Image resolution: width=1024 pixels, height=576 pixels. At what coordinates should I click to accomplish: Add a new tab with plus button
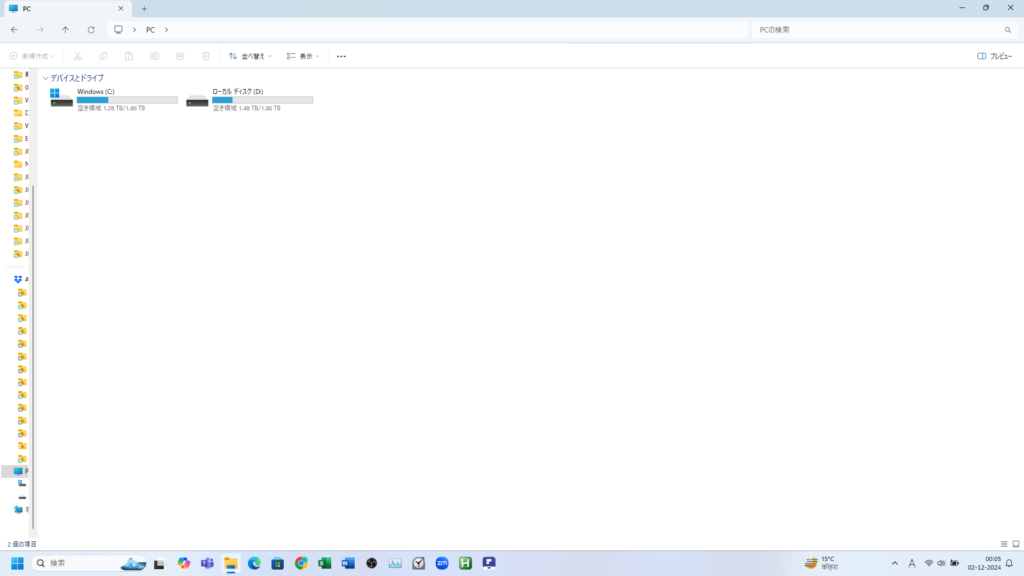tap(144, 8)
